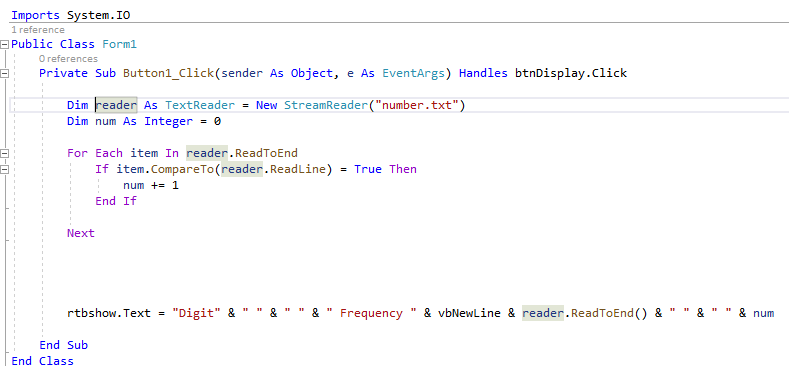789x366 pixels.
Task: Click "System.IO" in the Imports line
Action: coord(99,16)
